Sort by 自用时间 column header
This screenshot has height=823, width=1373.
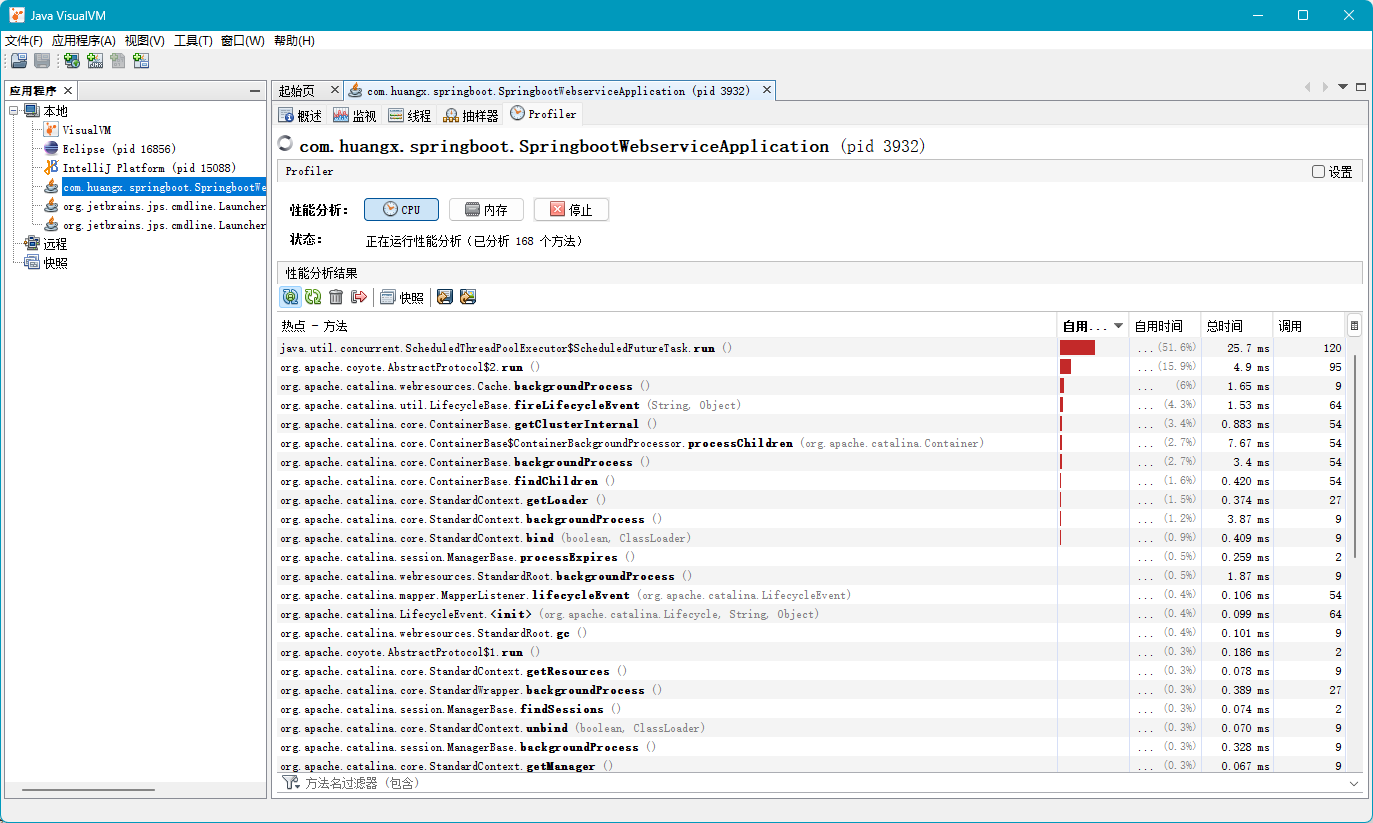point(1165,326)
